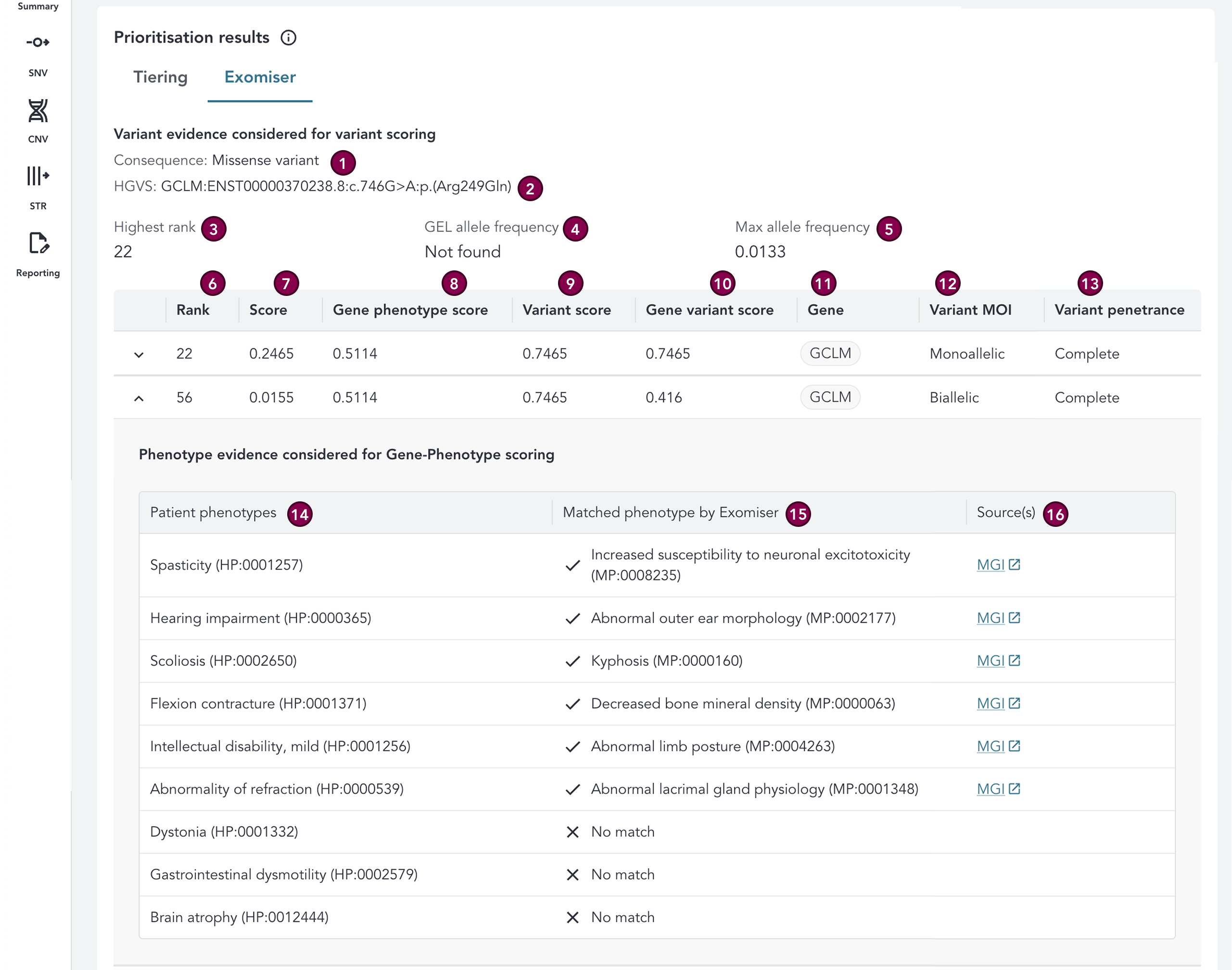The image size is (1232, 970).
Task: Open the MGI link for Hearing impairment
Action: (992, 618)
